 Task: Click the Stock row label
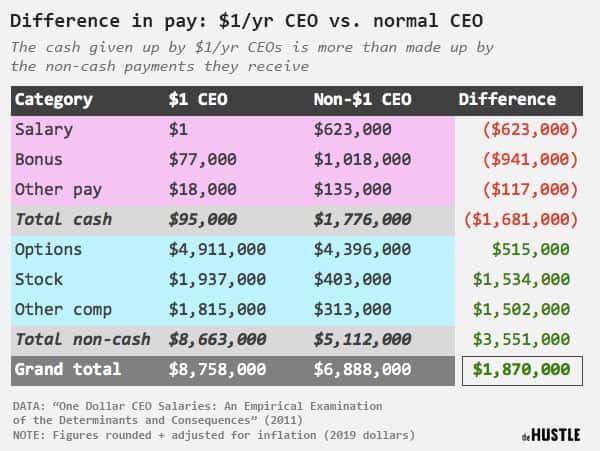(39, 279)
